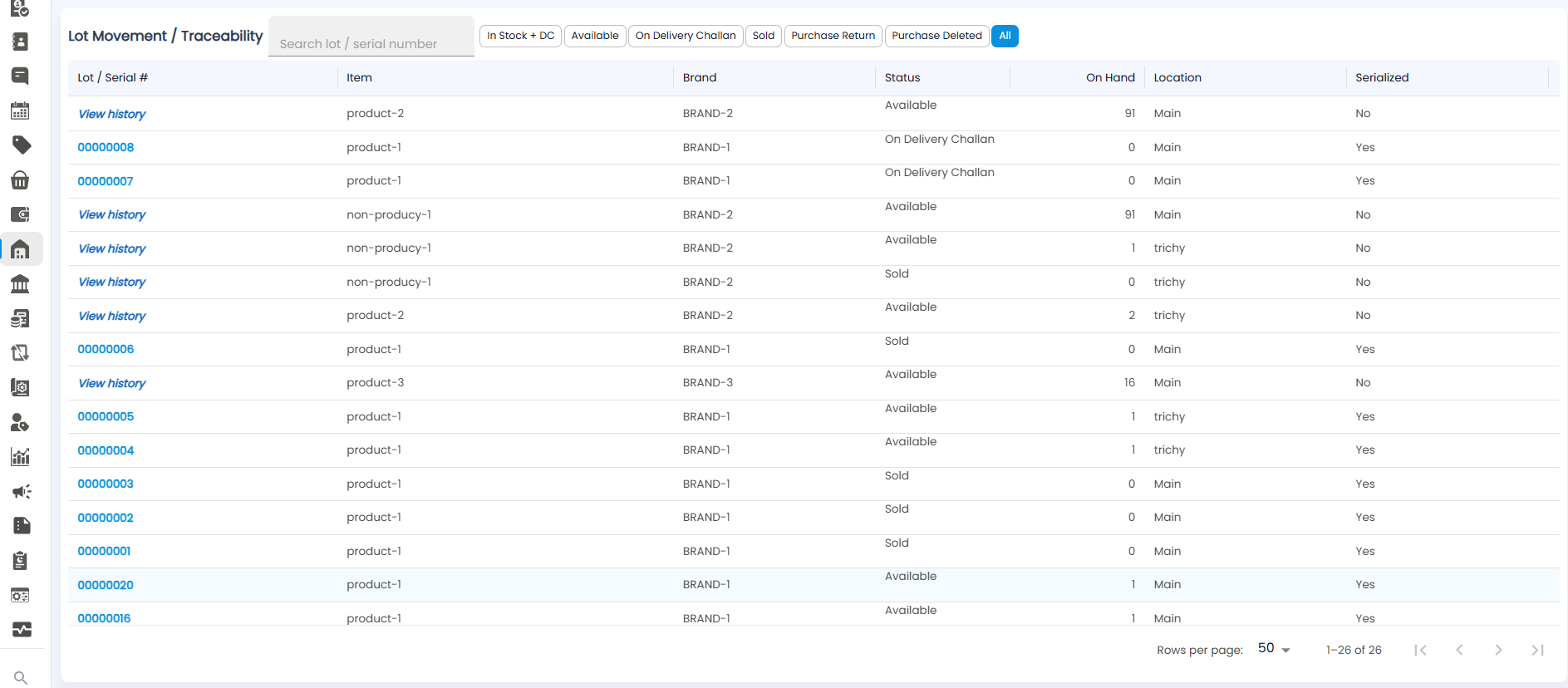Open the person with tag sidebar icon

[21, 422]
